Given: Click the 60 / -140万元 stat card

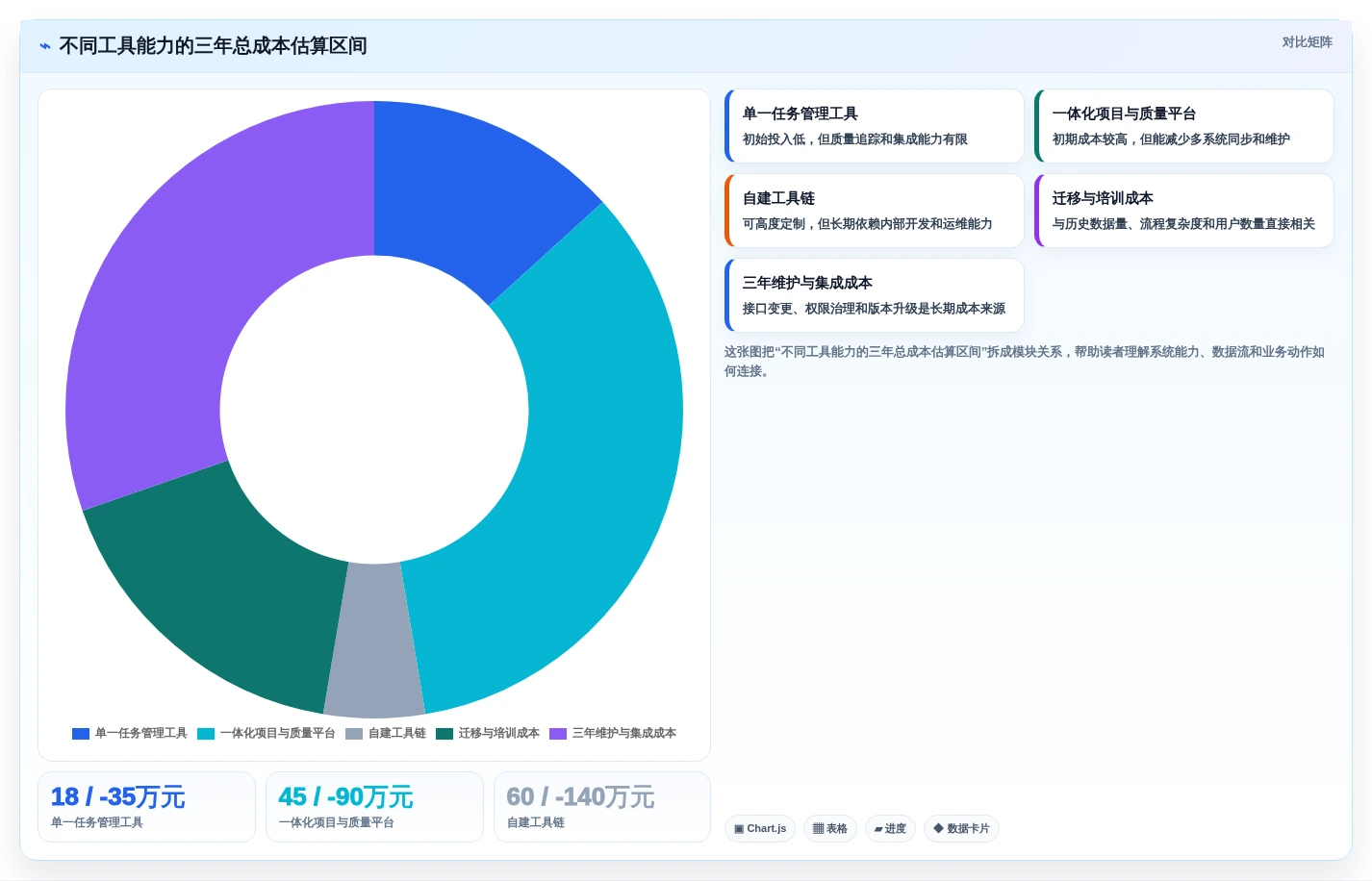Looking at the screenshot, I should [x=602, y=807].
